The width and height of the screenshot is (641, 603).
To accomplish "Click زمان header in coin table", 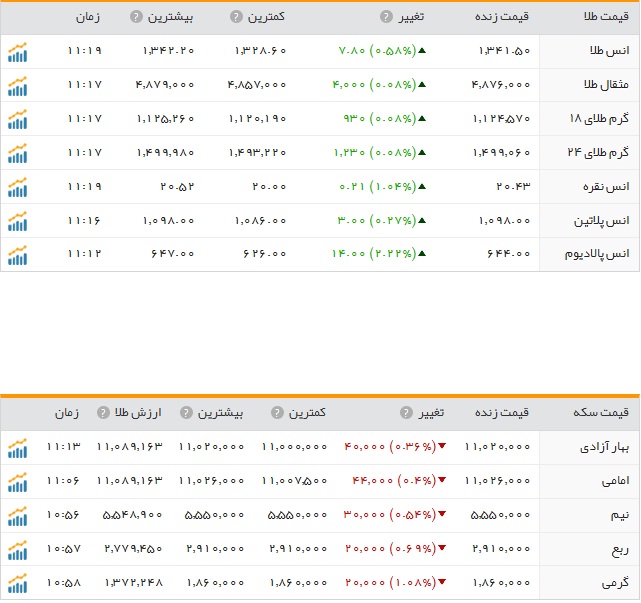I will [x=67, y=413].
